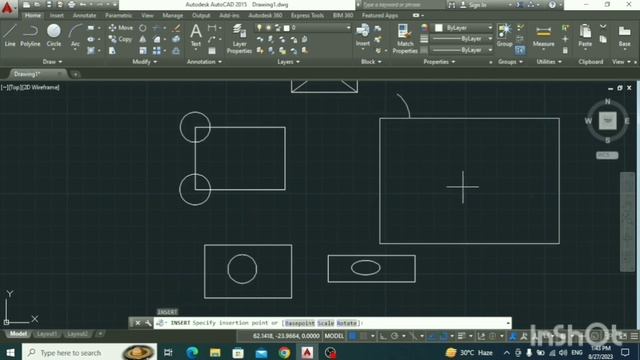Expand the Groups panel dropdown

(x=510, y=62)
